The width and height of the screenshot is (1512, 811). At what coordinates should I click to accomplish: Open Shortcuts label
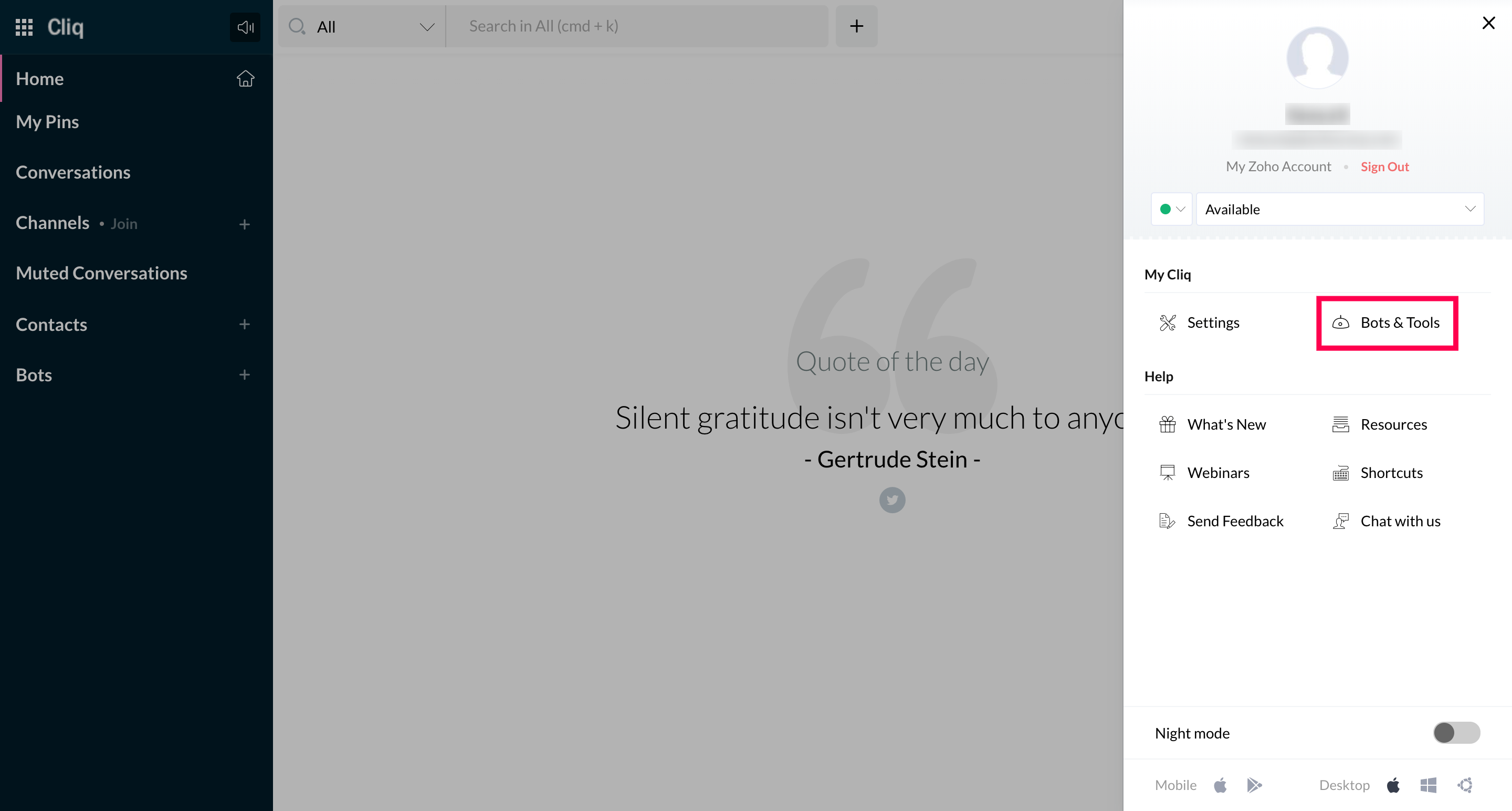click(x=1391, y=473)
